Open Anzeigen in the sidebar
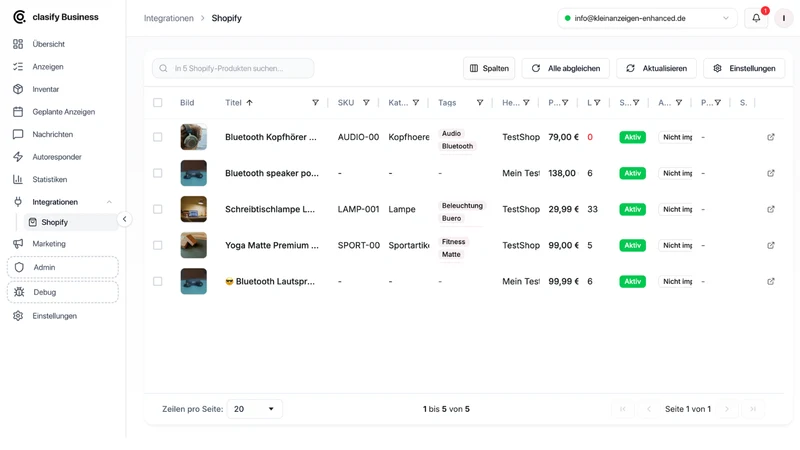800x450 pixels. click(48, 66)
